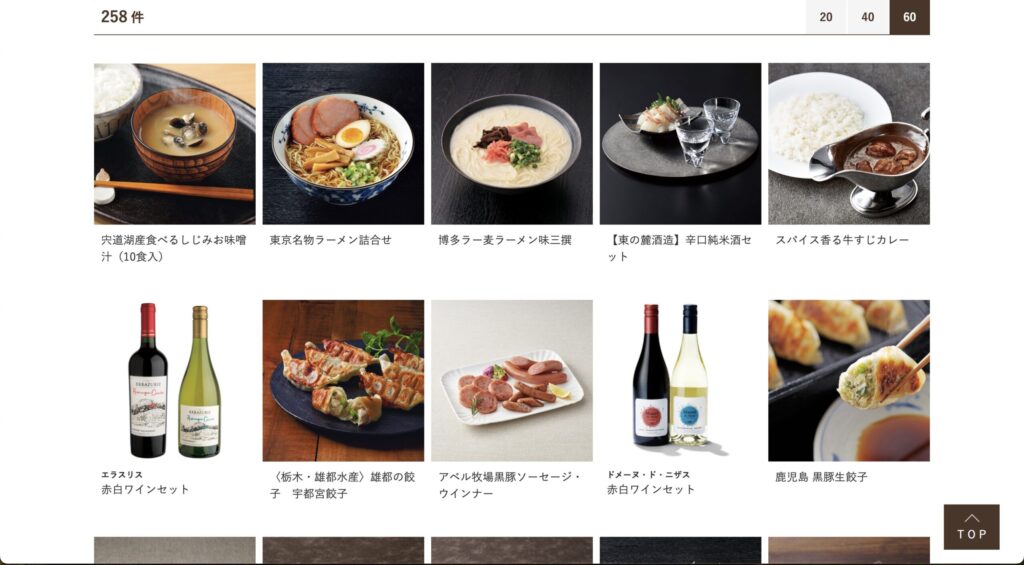
Task: Open the Hakata white ramen image
Action: [x=511, y=144]
